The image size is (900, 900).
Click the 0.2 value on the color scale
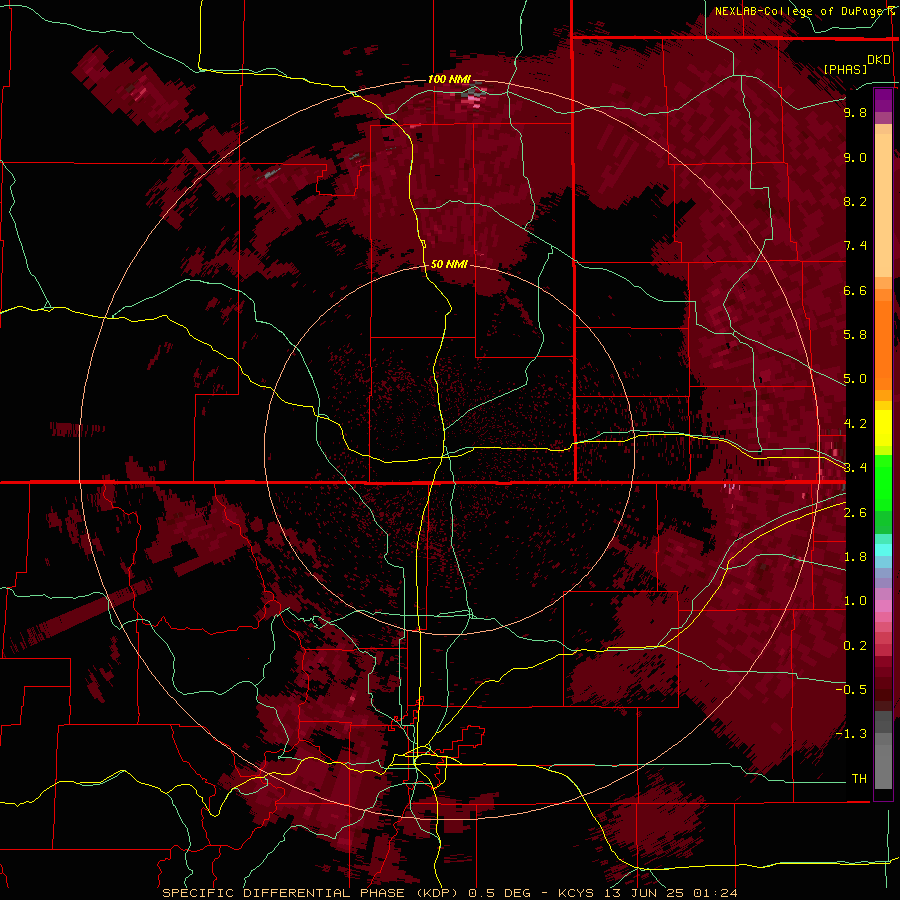pos(855,646)
